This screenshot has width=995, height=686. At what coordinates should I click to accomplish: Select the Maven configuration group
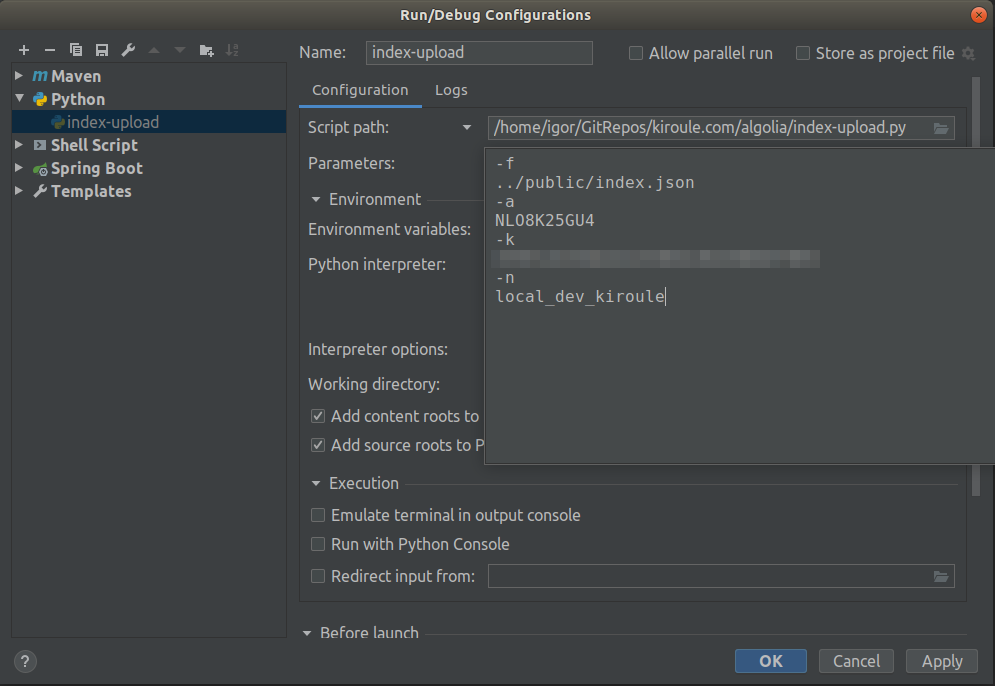coord(76,76)
